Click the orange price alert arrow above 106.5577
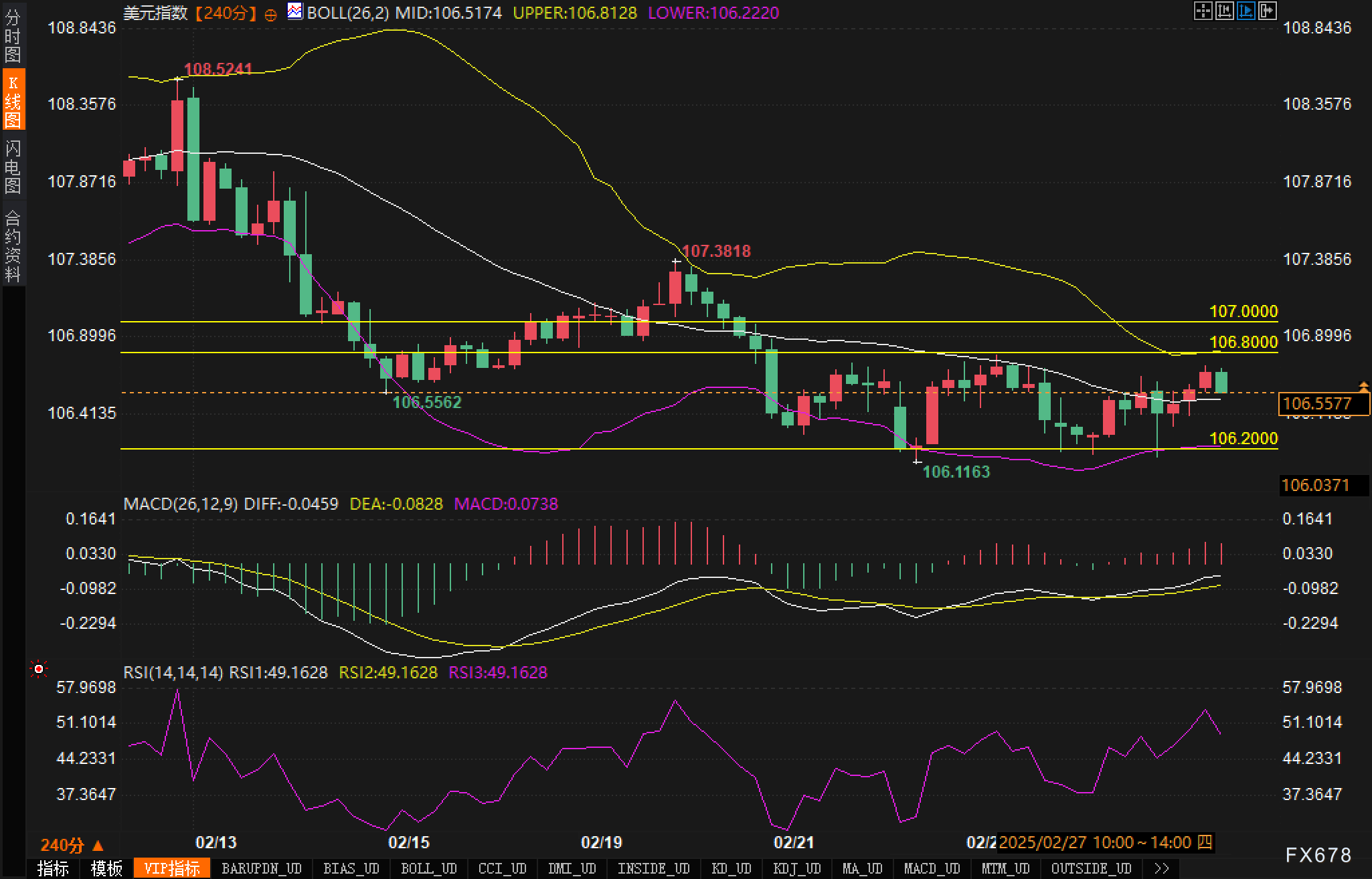Viewport: 1372px width, 879px height. 1363,387
